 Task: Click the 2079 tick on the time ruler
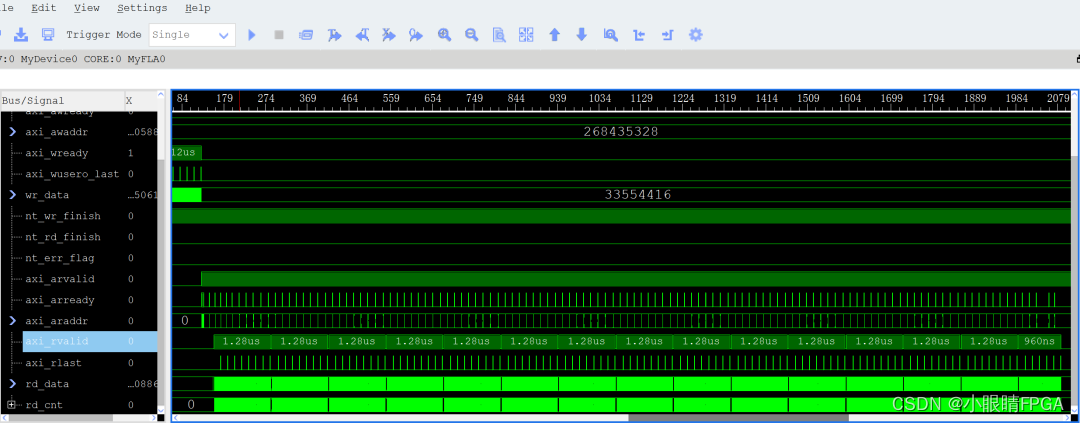pyautogui.click(x=1058, y=99)
